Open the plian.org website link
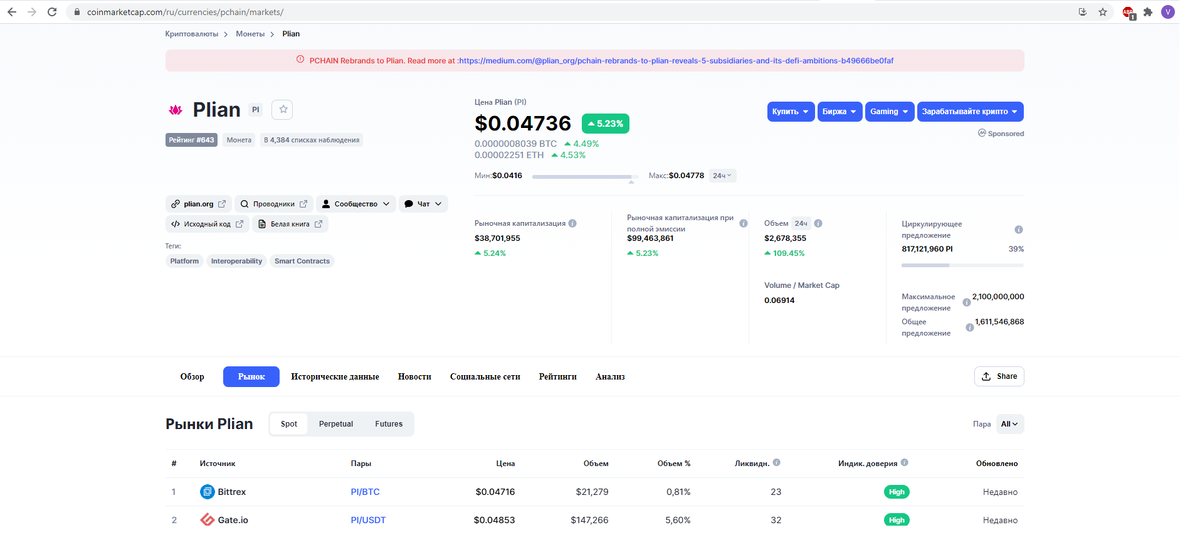The height and width of the screenshot is (547, 1200). pos(198,204)
